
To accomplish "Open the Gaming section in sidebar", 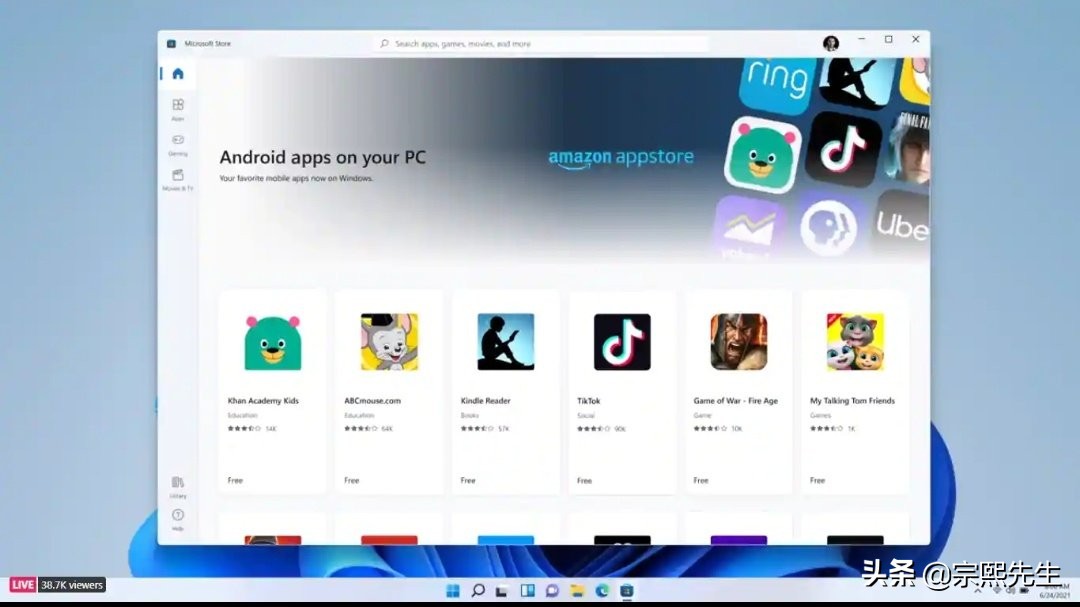I will [x=178, y=145].
